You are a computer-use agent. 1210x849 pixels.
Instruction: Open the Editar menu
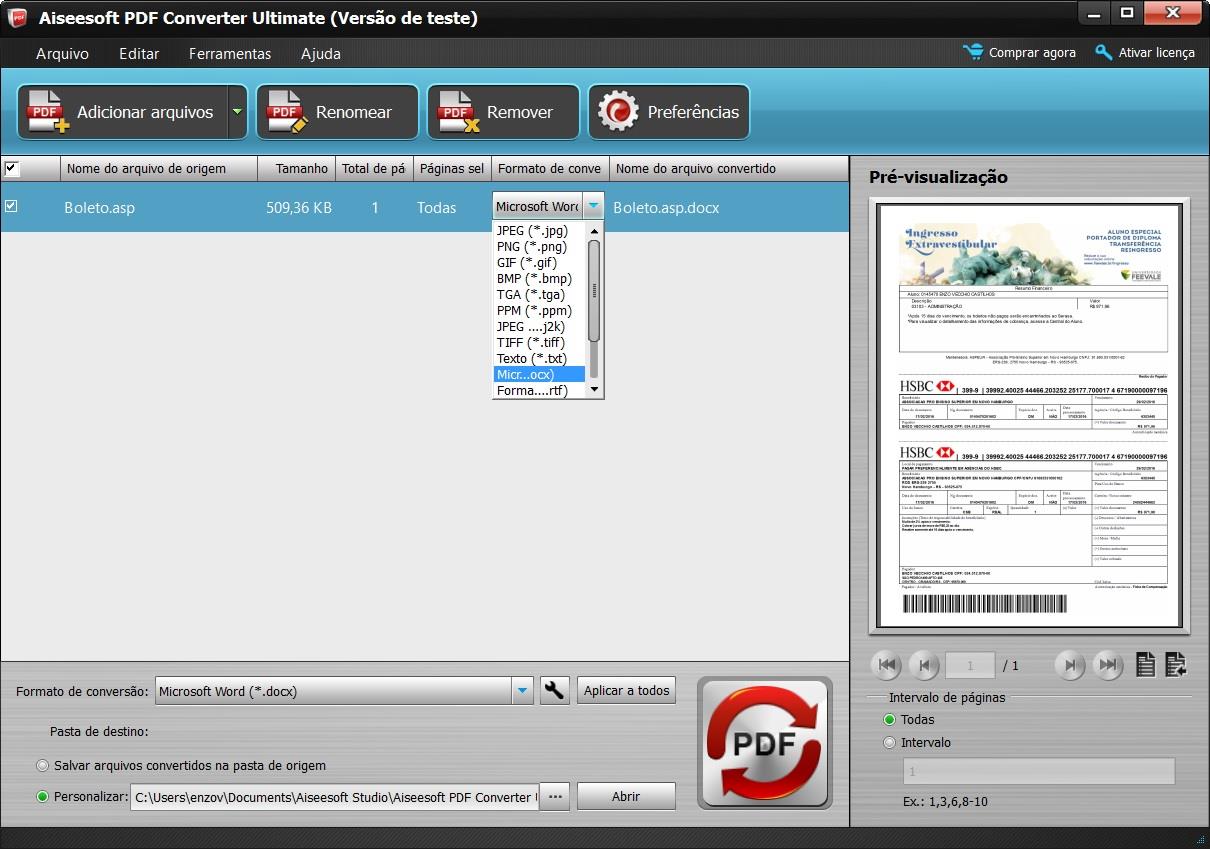click(x=139, y=53)
